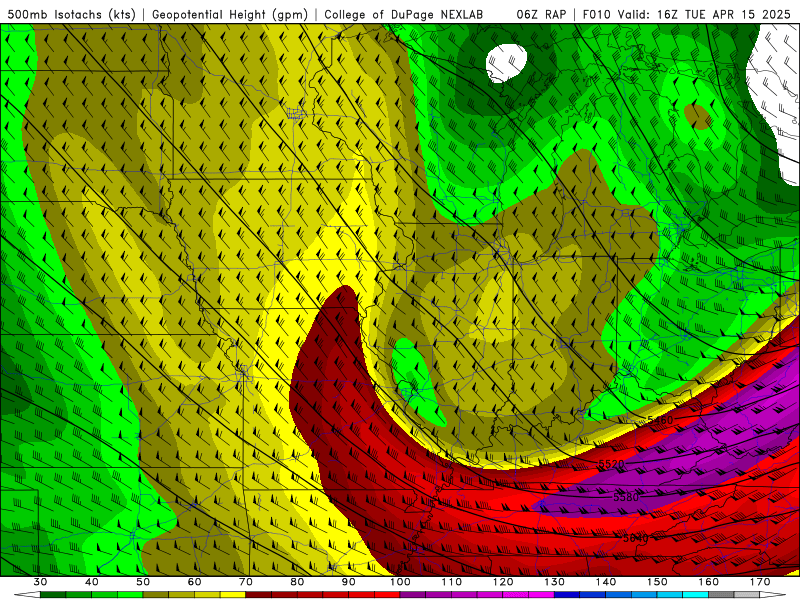Click the 'College of DuPage NEXLAB' label
Viewport: 800px width, 600px height.
[404, 15]
